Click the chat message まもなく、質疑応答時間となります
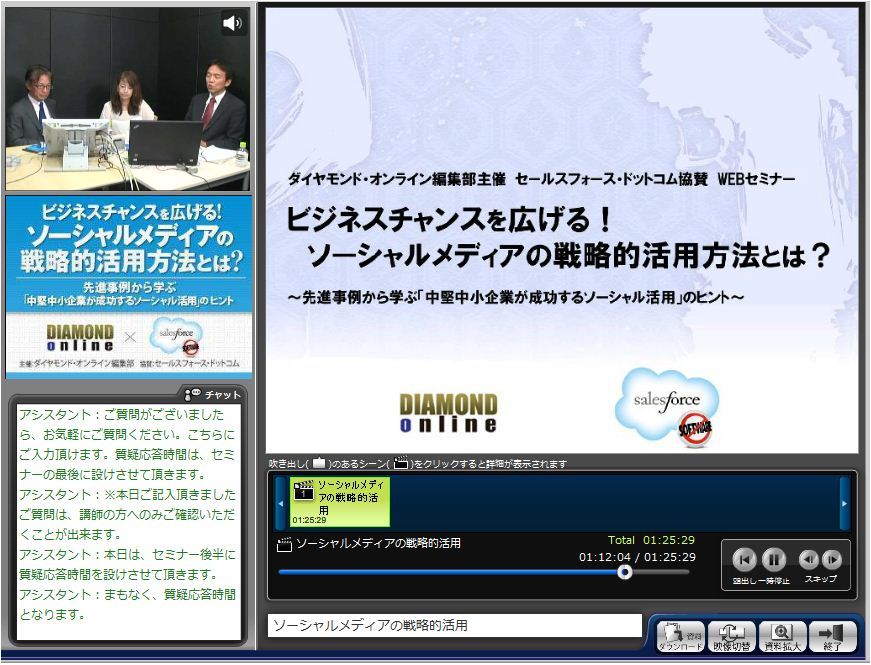Screen dimensions: 871x665 (x=128, y=604)
